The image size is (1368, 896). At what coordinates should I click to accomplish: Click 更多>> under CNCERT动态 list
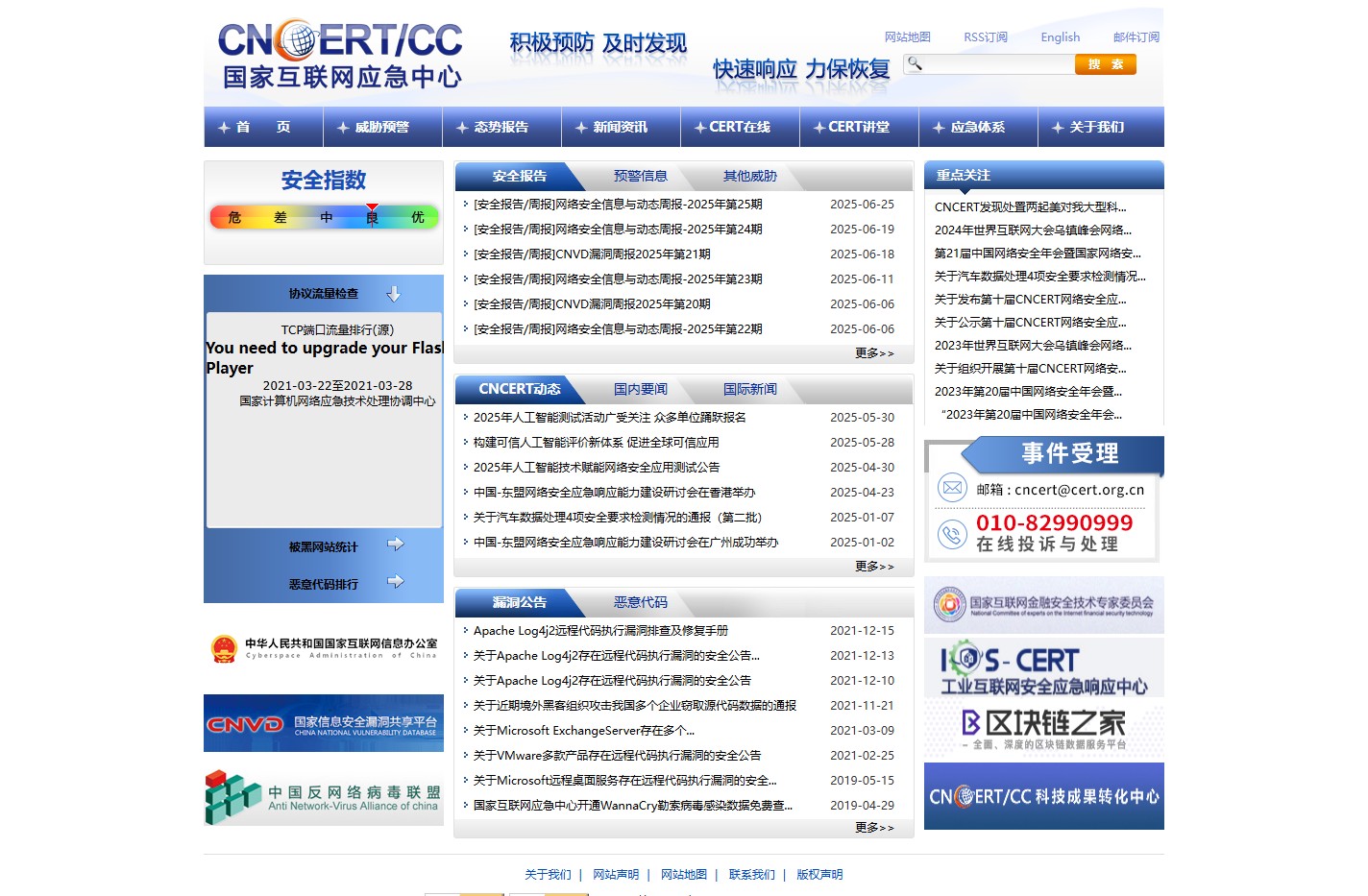[874, 567]
